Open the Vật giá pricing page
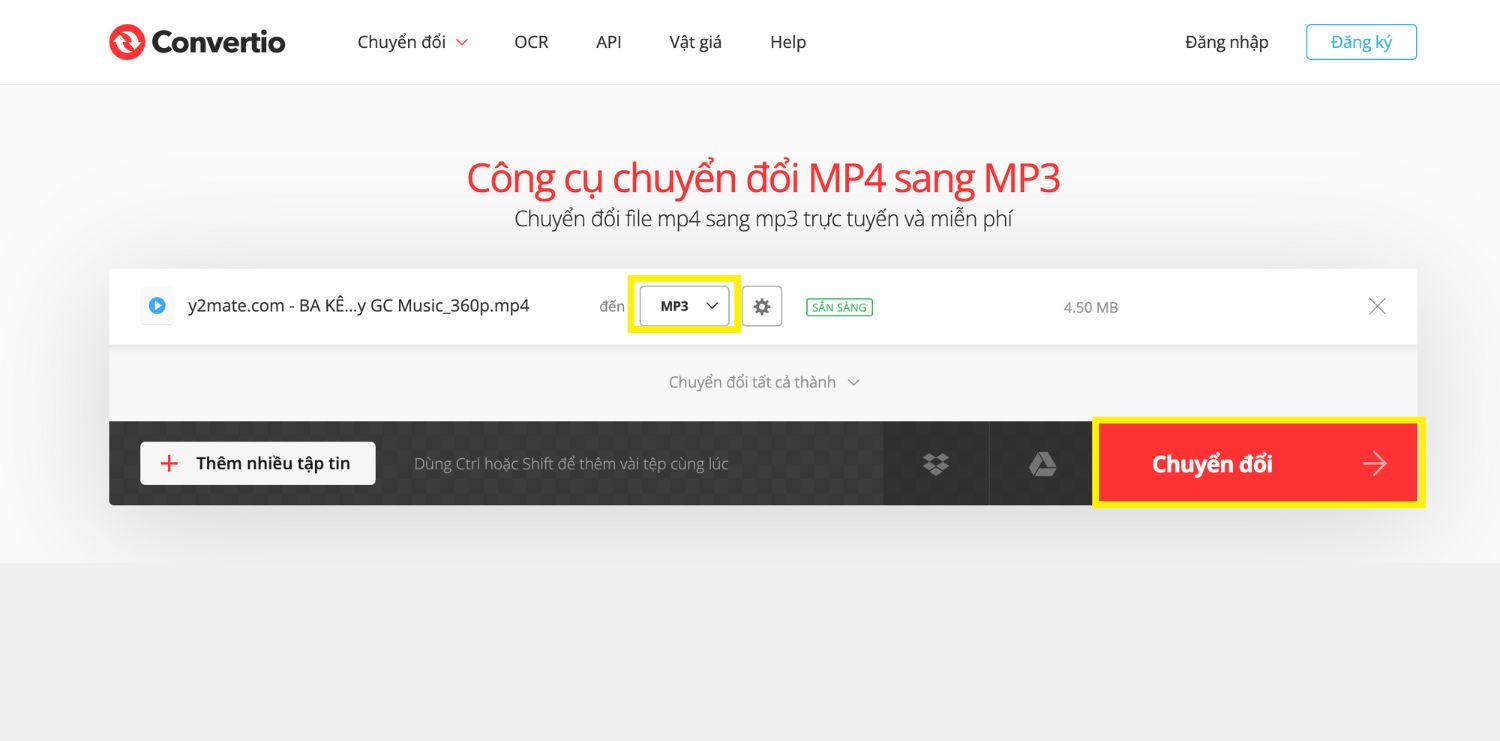This screenshot has height=741, width=1500. tap(695, 42)
